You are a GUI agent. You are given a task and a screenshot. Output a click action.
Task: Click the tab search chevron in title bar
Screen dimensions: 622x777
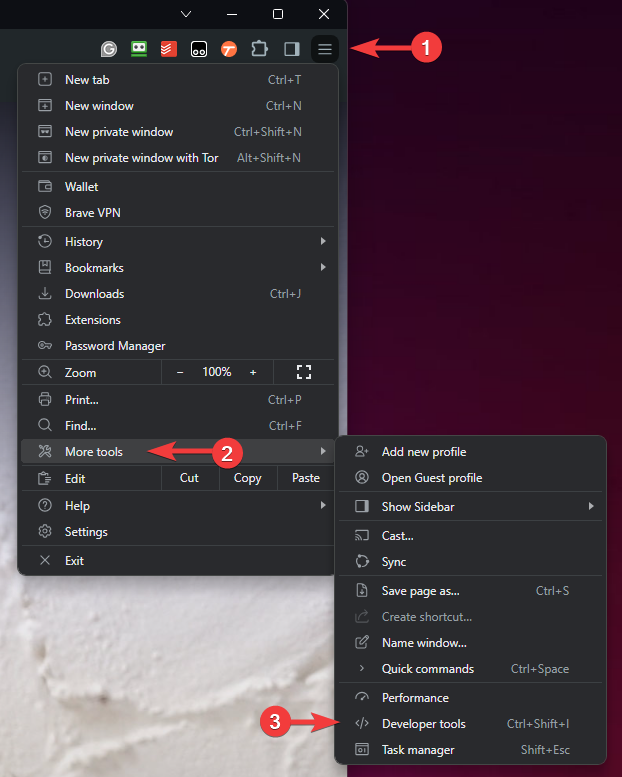tap(186, 14)
